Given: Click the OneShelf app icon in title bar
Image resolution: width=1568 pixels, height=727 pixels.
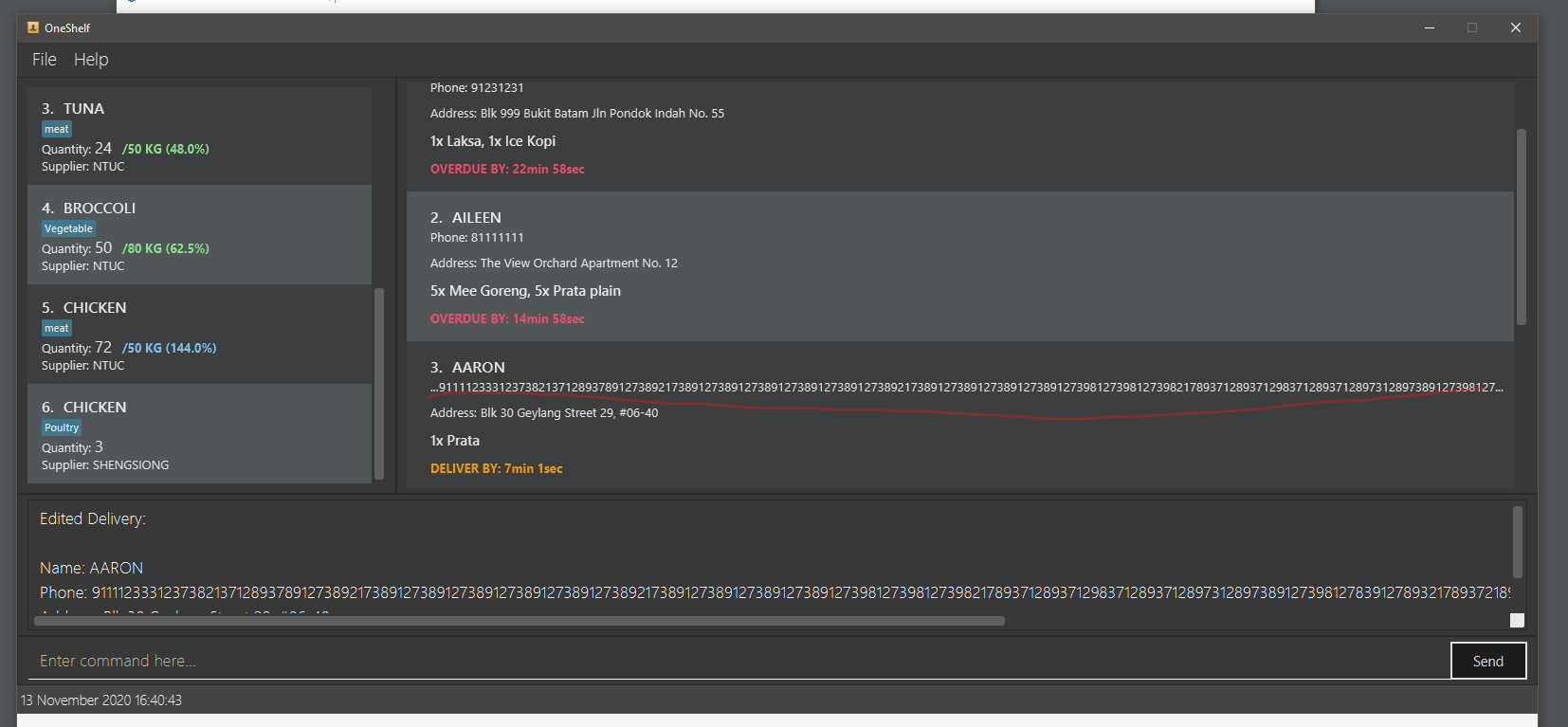Looking at the screenshot, I should (x=33, y=27).
